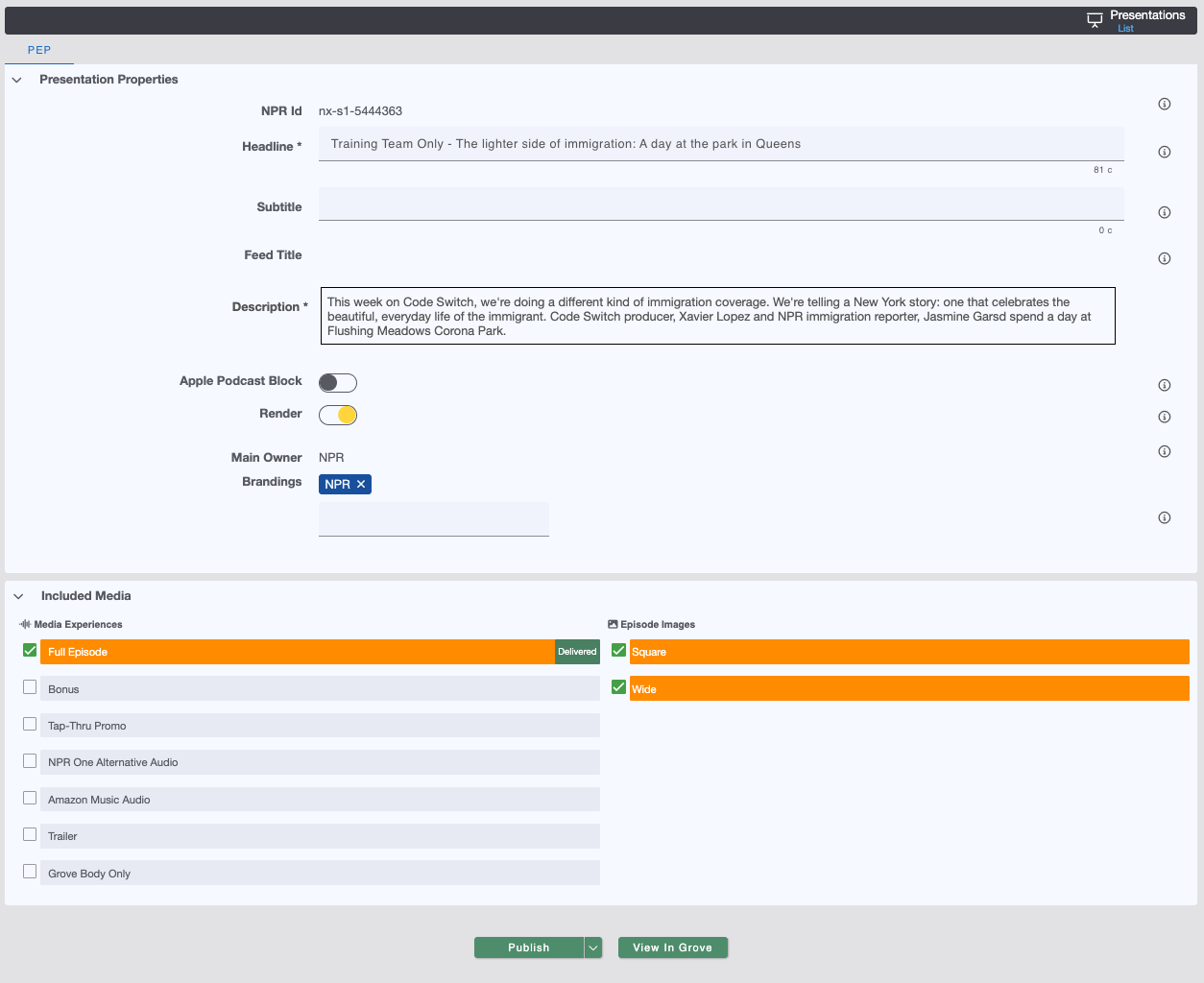Uncheck the Square image checkbox
Screen dimensions: 1204x983
618,650
